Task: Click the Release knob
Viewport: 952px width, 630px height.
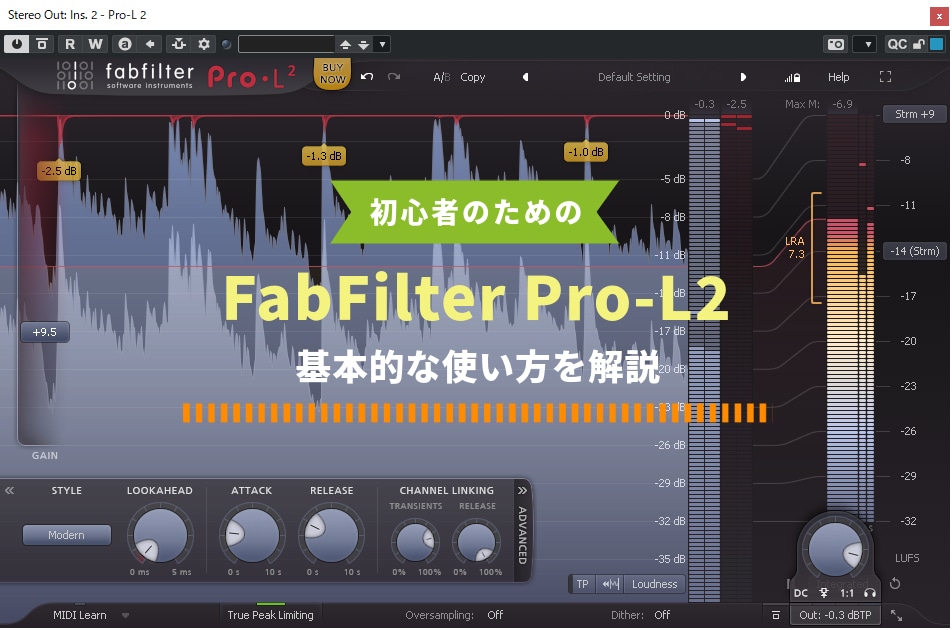Action: 332,535
